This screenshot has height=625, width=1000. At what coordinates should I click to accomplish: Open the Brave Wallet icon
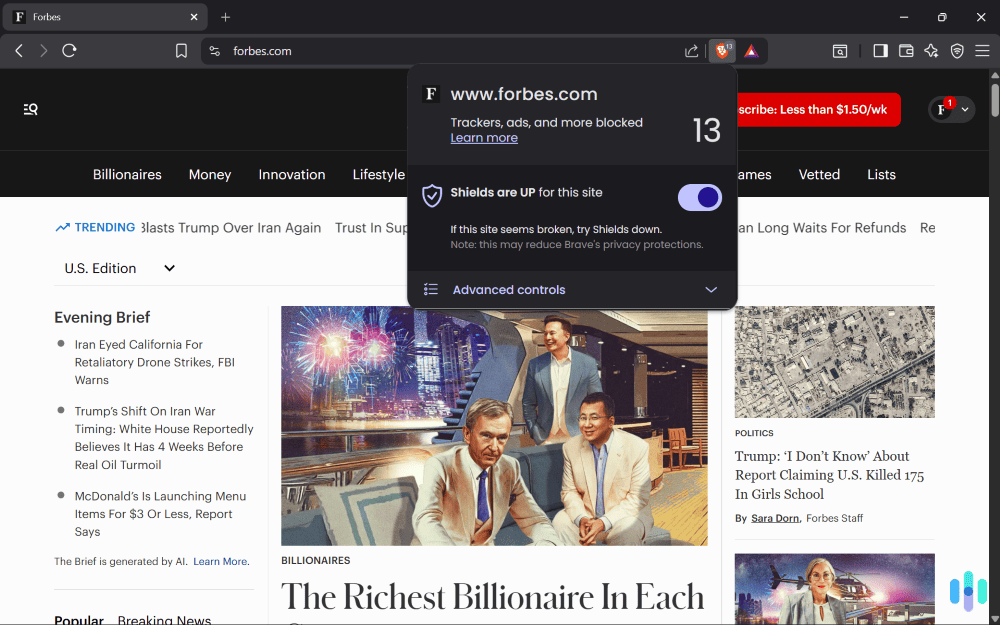(905, 50)
